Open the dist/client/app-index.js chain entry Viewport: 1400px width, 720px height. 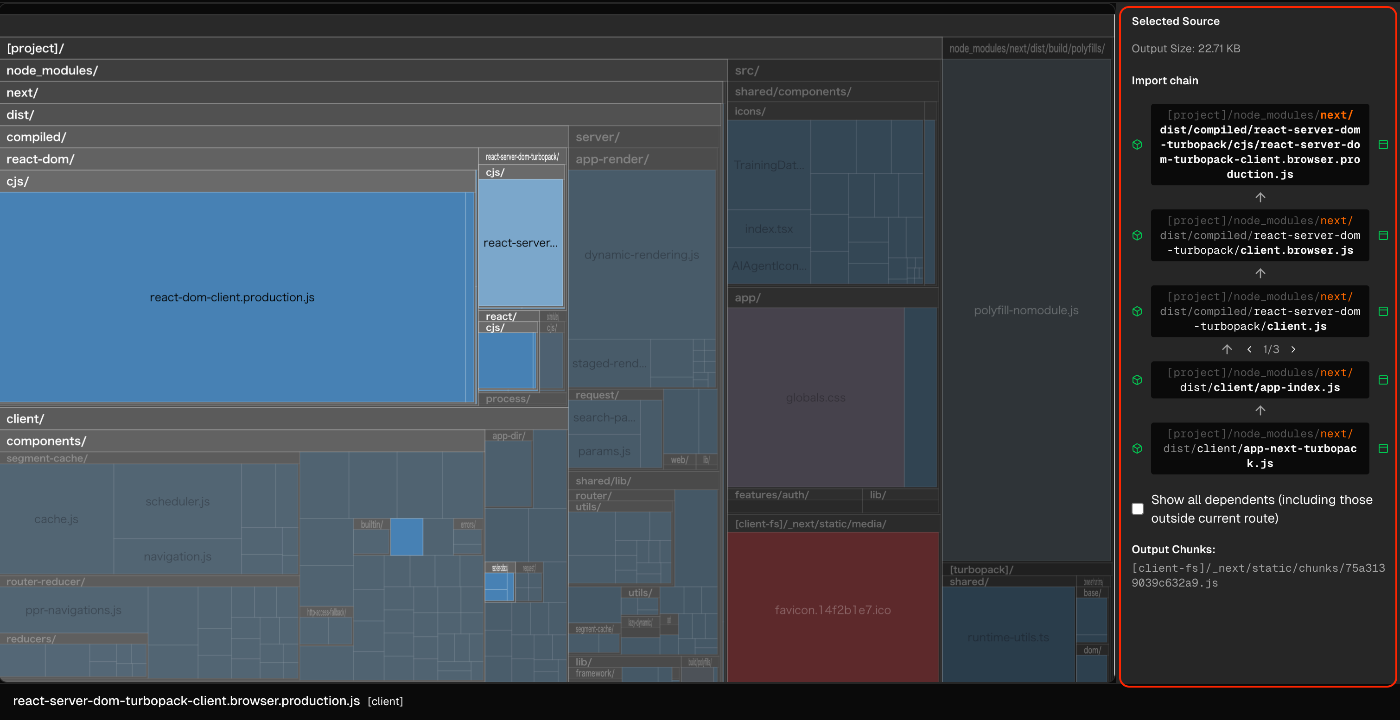[x=1260, y=380]
